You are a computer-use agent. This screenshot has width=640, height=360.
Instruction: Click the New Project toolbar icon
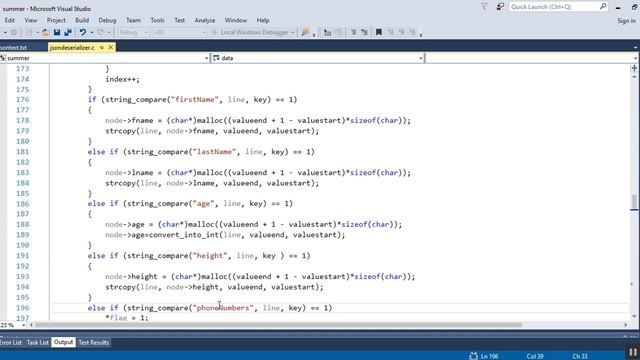click(29, 32)
